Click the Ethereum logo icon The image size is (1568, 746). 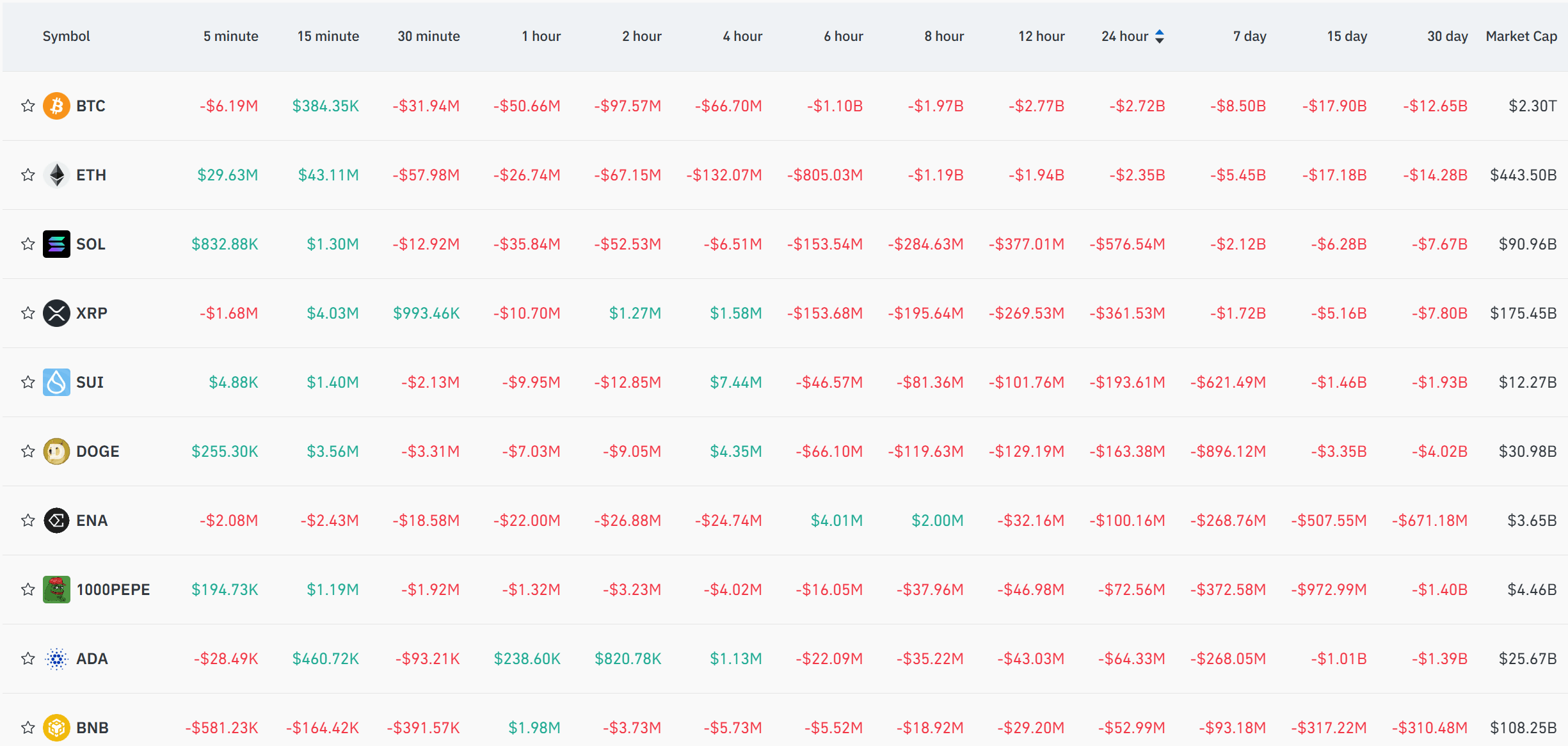point(56,175)
